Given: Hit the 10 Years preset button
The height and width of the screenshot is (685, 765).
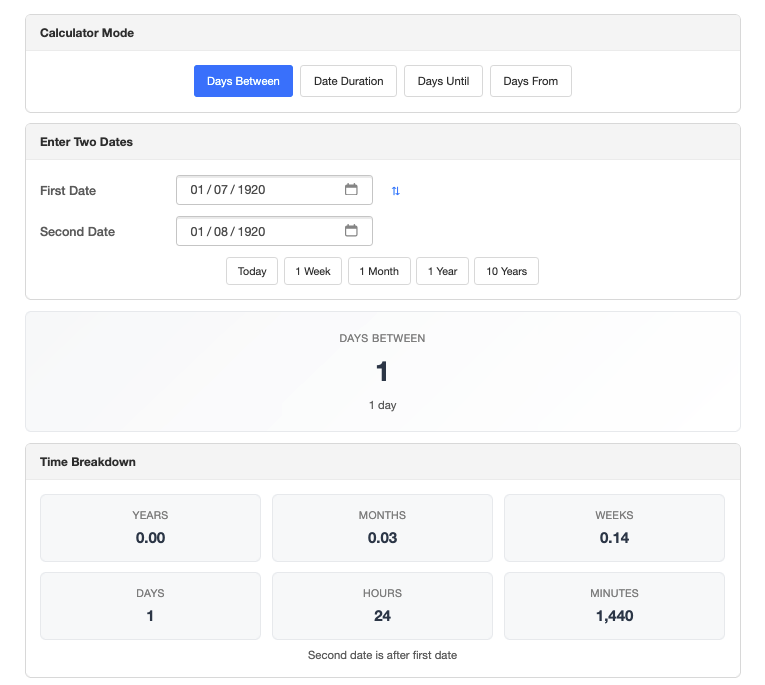Looking at the screenshot, I should click(x=506, y=271).
